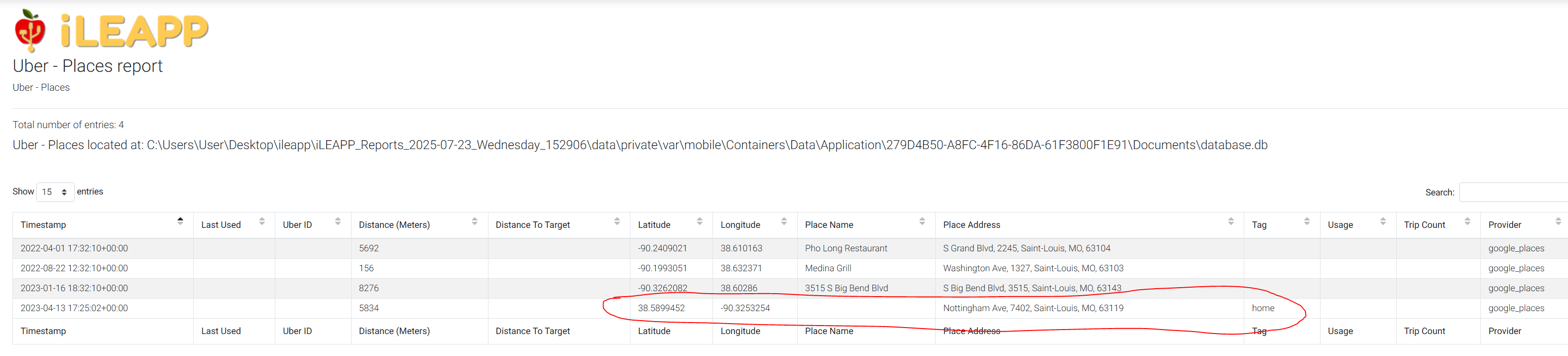Click Nottingham Ave, 7402 address
Viewport: 1568px width, 356px height.
coord(1034,309)
